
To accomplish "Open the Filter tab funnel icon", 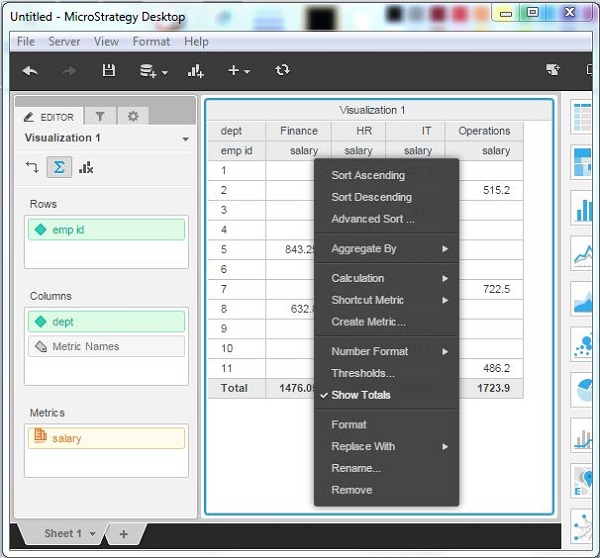I will [100, 116].
